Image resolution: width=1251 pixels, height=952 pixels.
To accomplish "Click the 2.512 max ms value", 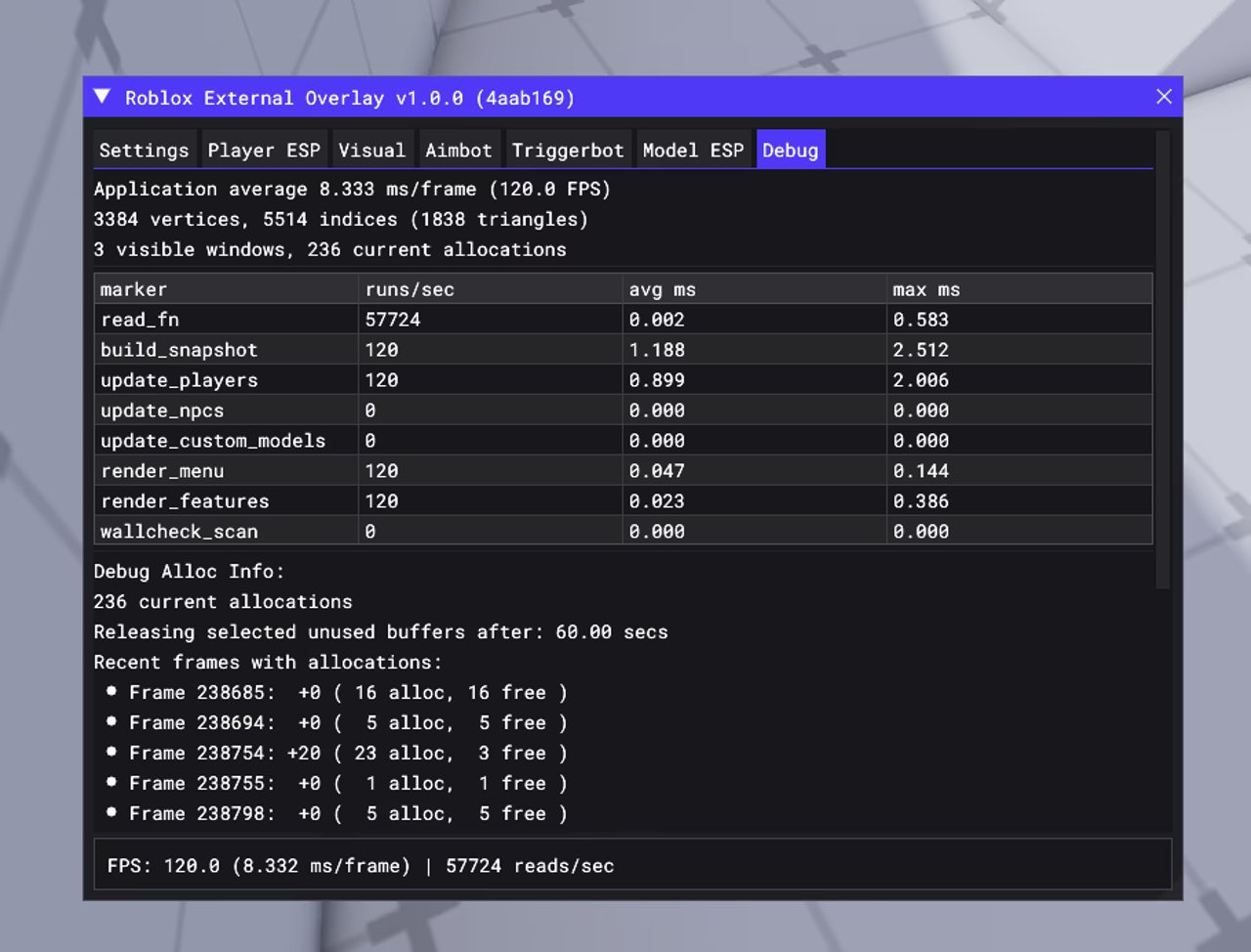I will (921, 350).
